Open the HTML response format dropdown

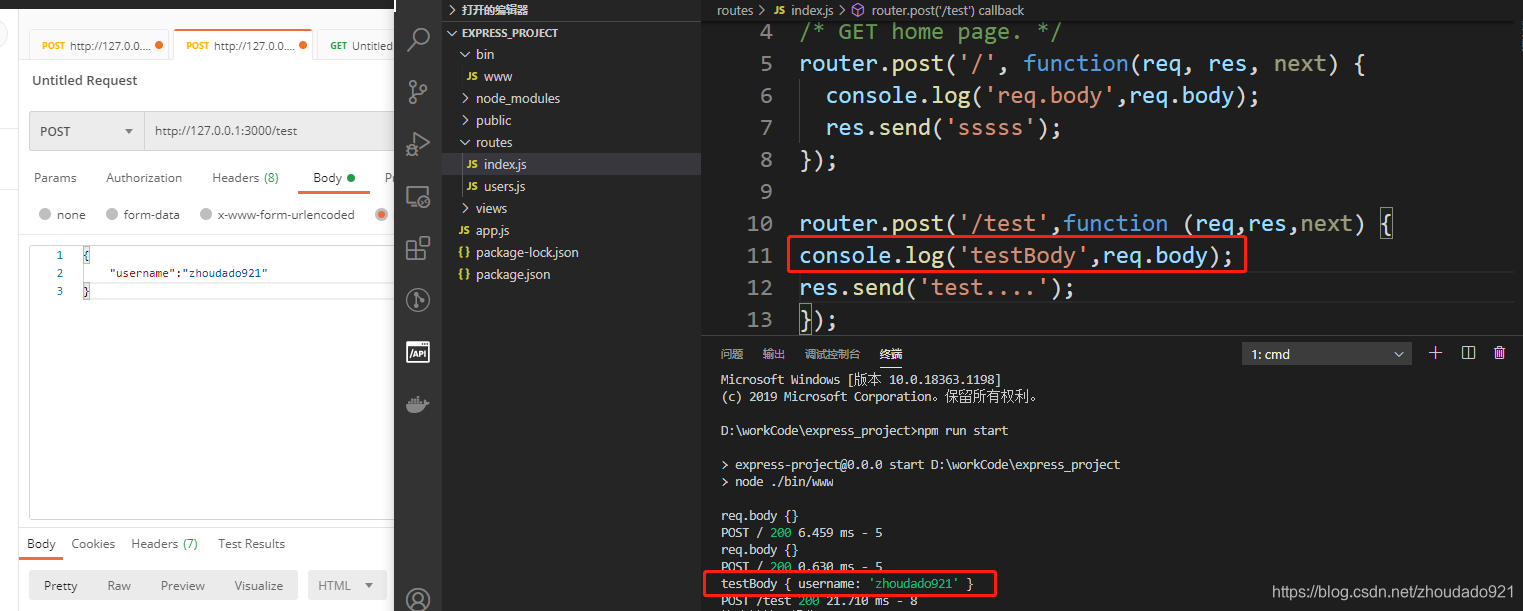(x=346, y=585)
